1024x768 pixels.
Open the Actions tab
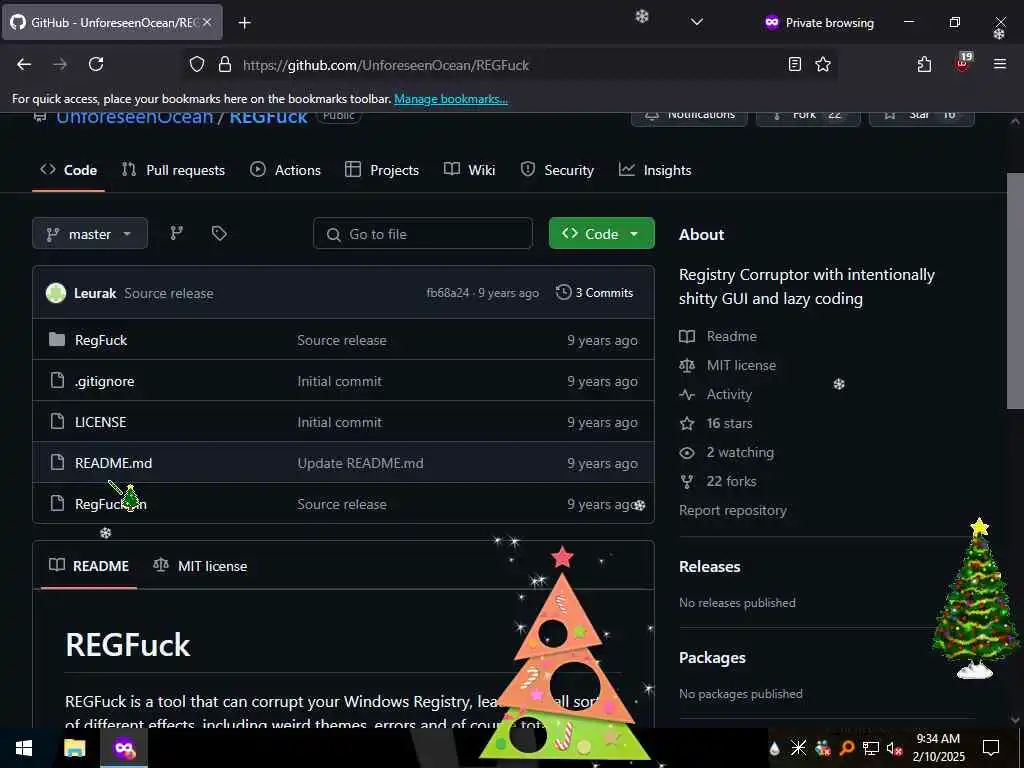tap(285, 170)
